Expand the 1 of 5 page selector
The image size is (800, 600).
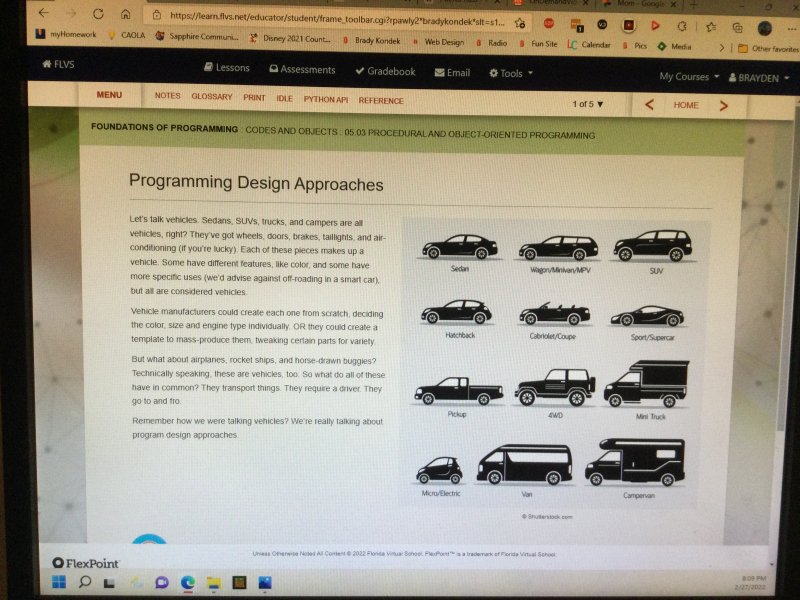(x=588, y=104)
